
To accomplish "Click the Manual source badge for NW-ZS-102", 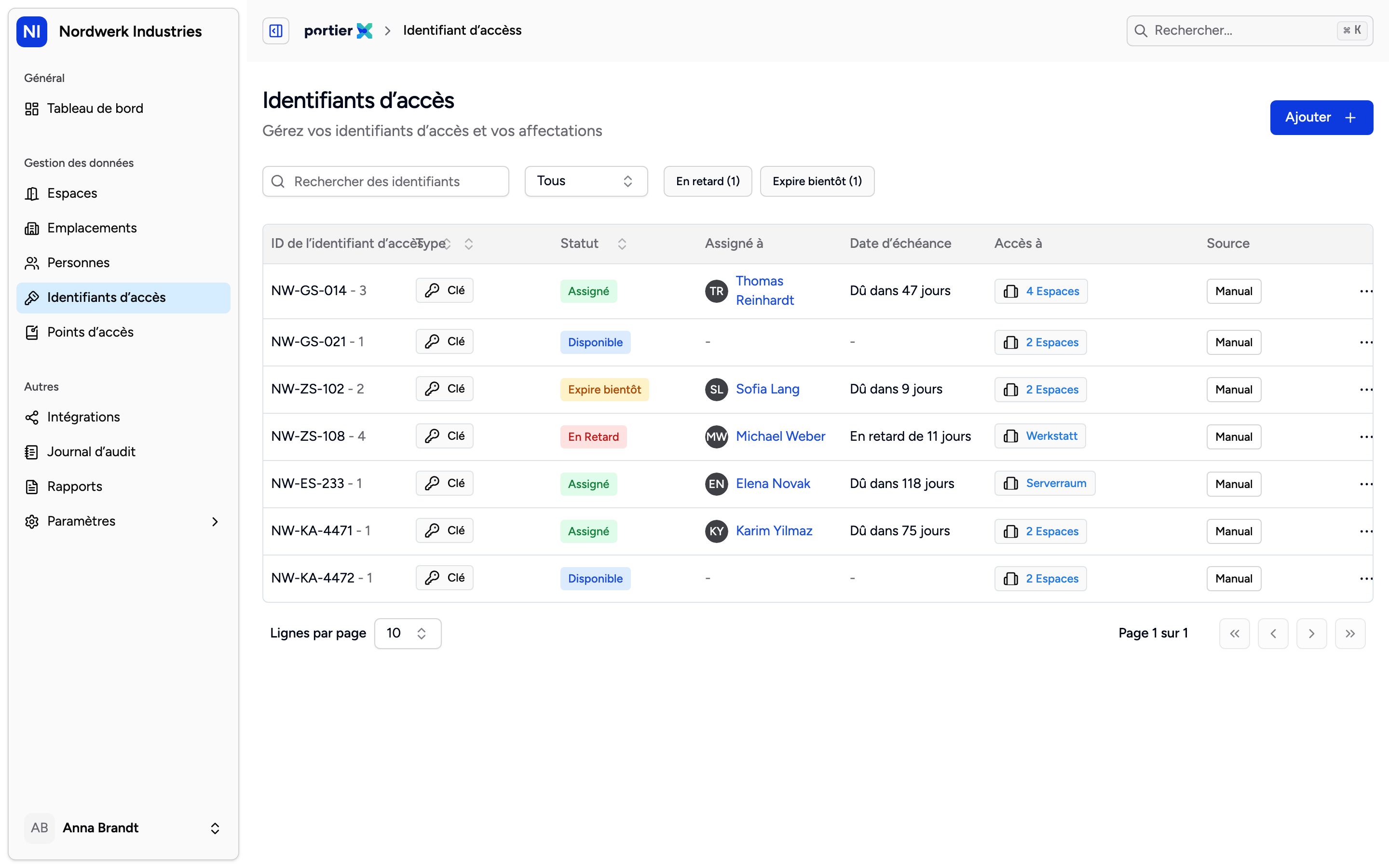I will (x=1233, y=389).
